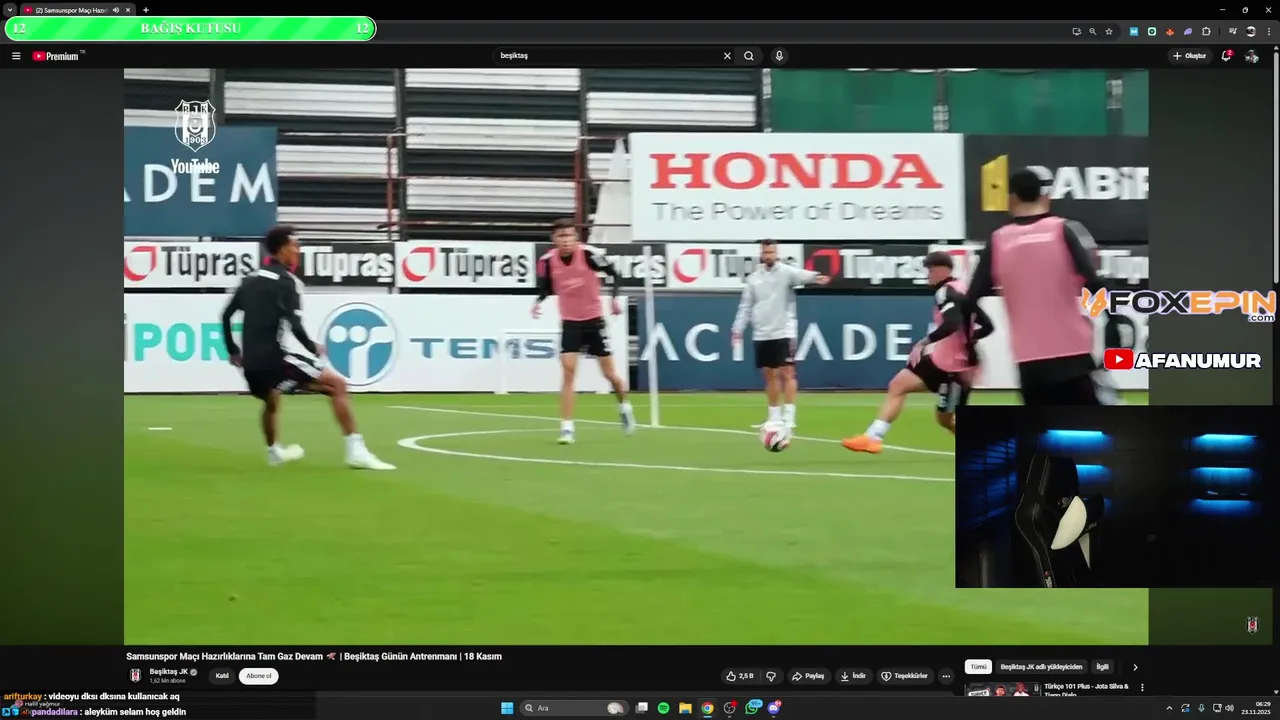Select the İlgili filter chip
Viewport: 1280px width, 720px height.
(1102, 667)
